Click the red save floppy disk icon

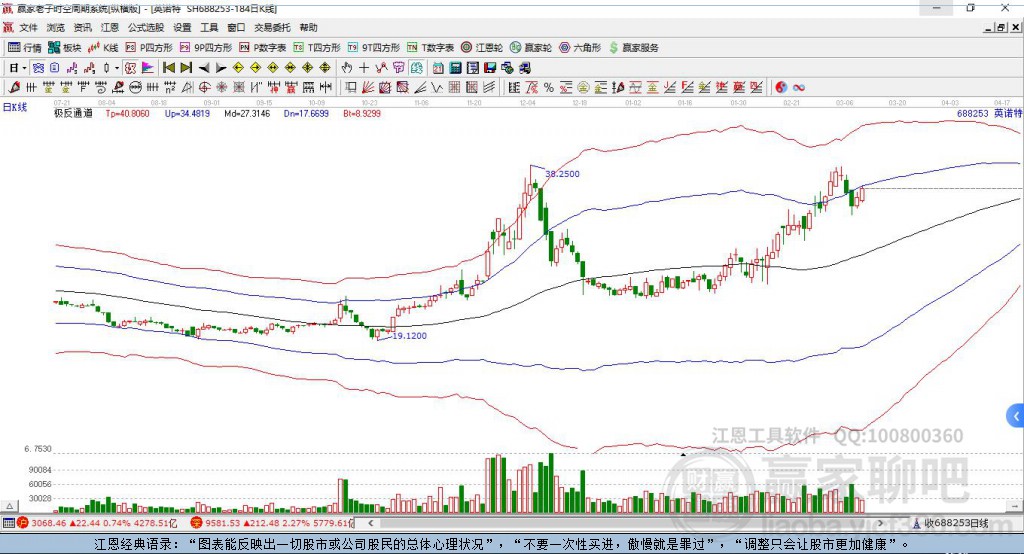(x=490, y=68)
